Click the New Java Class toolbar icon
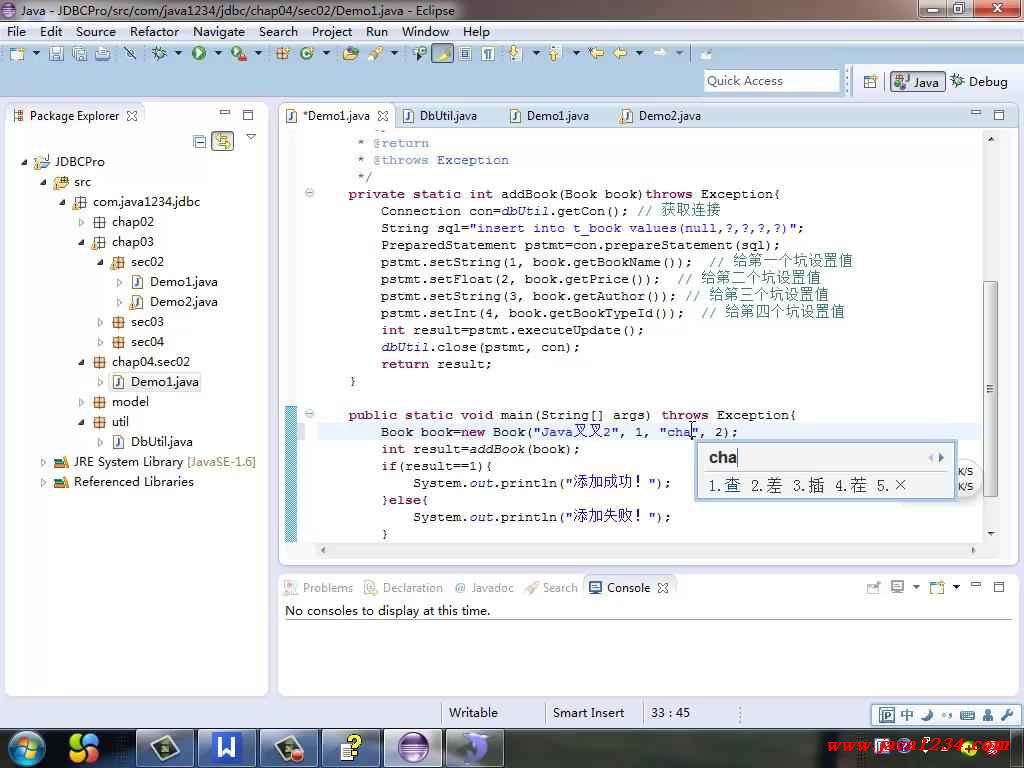 307,54
